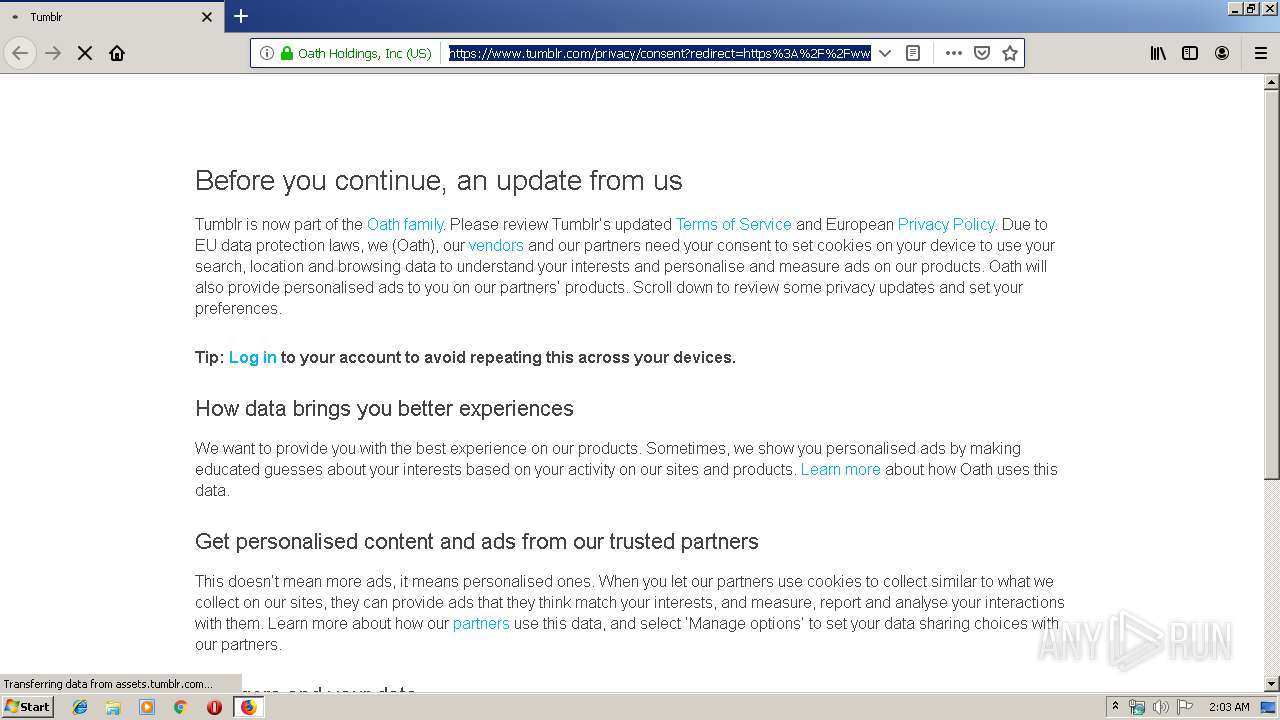Select the Firefox taskbar button
The image size is (1280, 720).
[x=248, y=707]
